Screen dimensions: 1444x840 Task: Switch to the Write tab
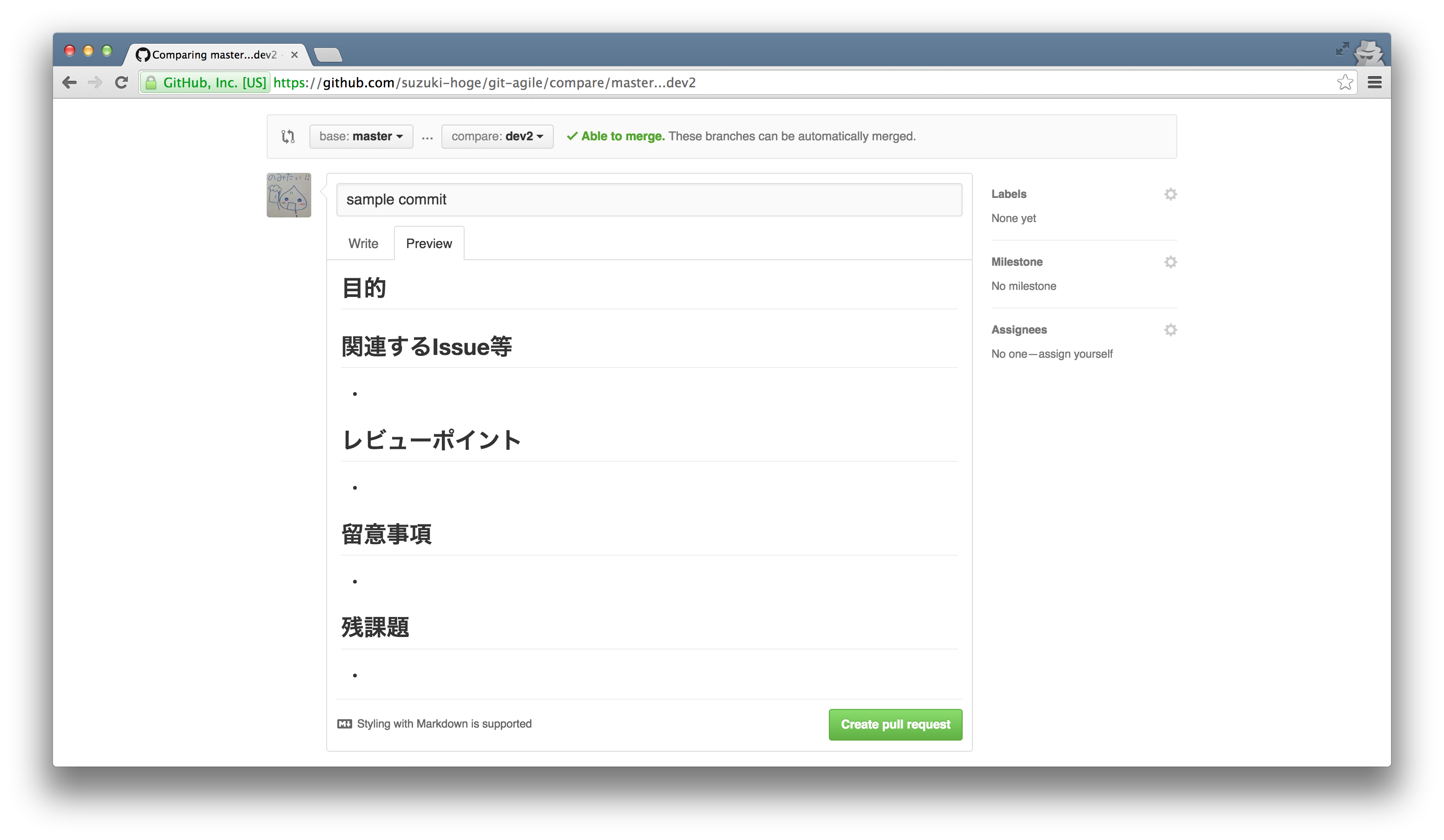(x=363, y=243)
